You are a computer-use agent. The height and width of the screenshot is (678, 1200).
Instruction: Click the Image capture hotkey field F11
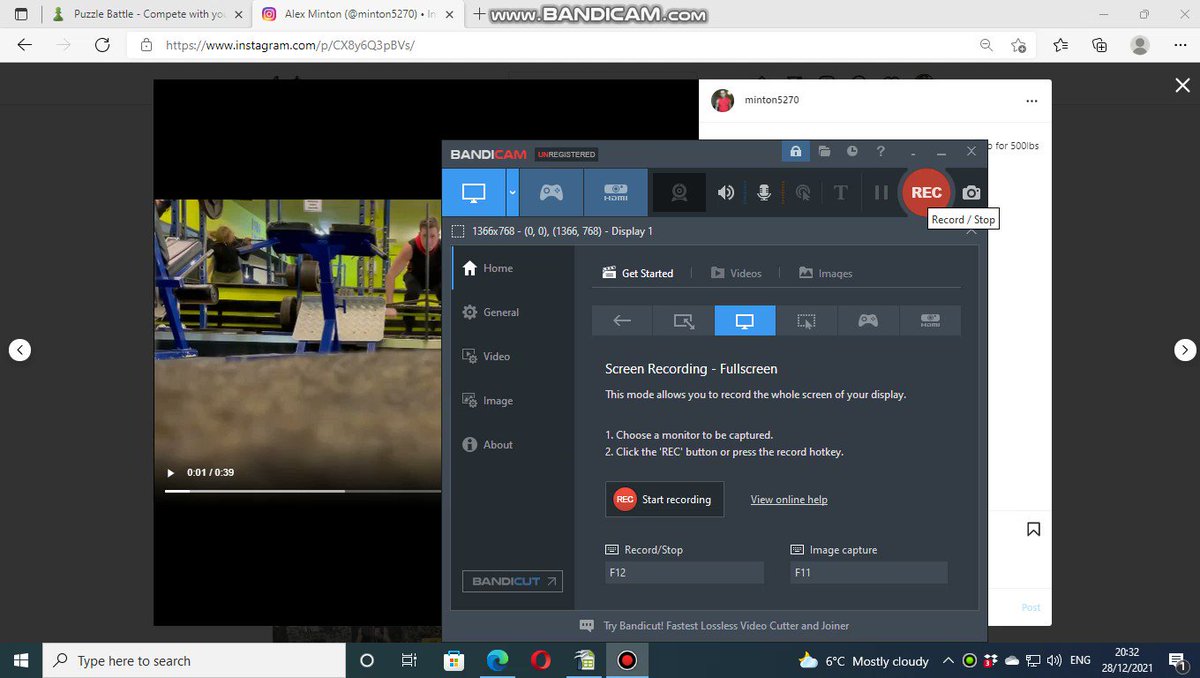click(x=868, y=573)
